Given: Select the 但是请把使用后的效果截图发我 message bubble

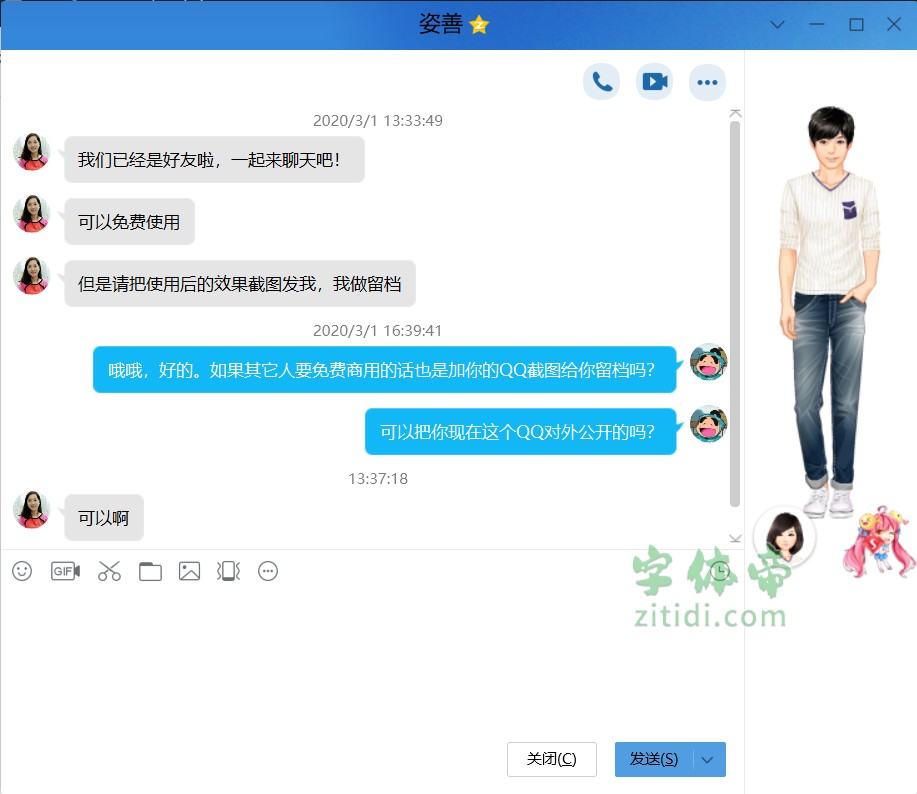Looking at the screenshot, I should point(240,284).
